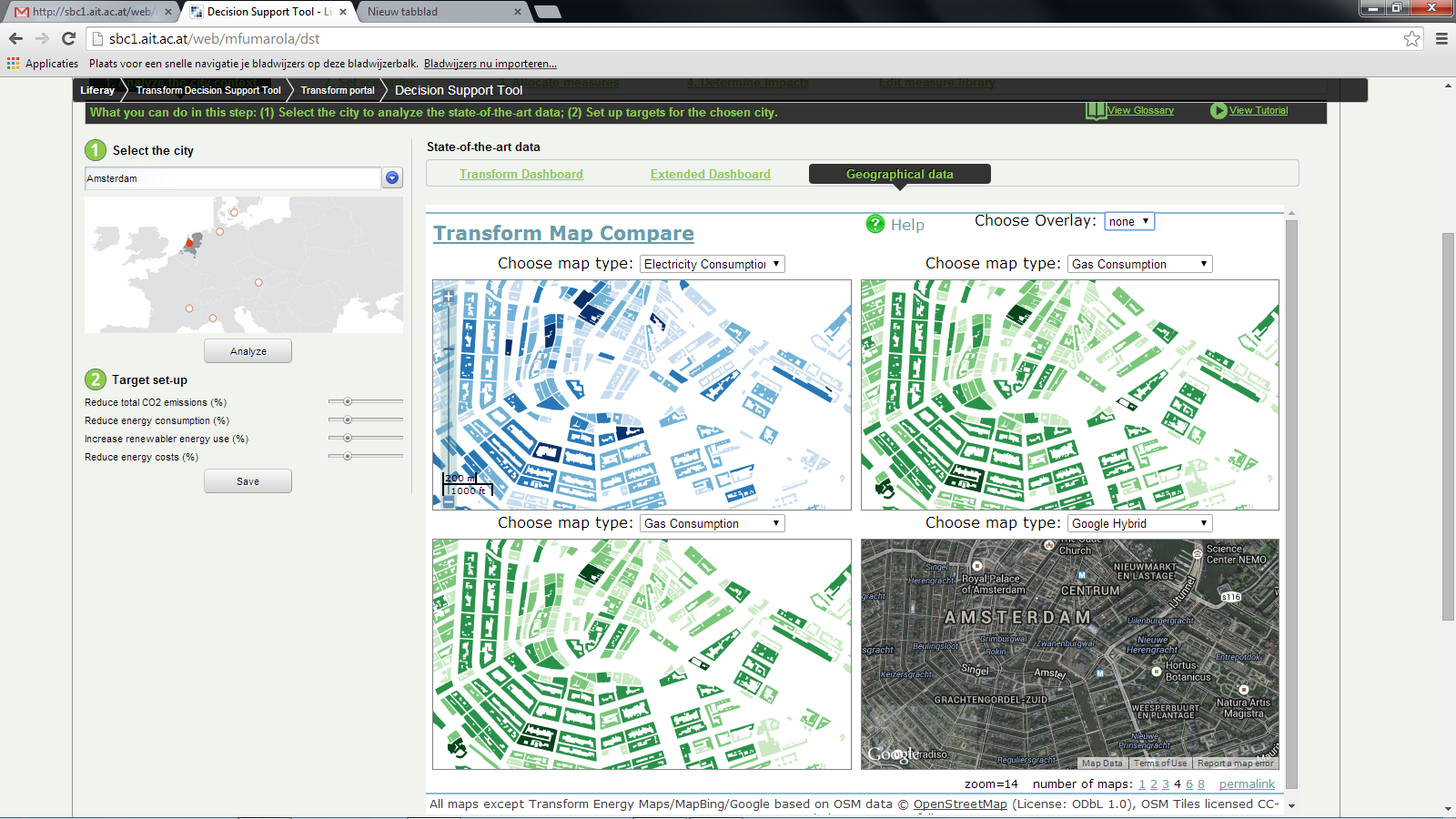Switch to the Transform Dashboard tab
This screenshot has height=819, width=1456.
pos(521,174)
